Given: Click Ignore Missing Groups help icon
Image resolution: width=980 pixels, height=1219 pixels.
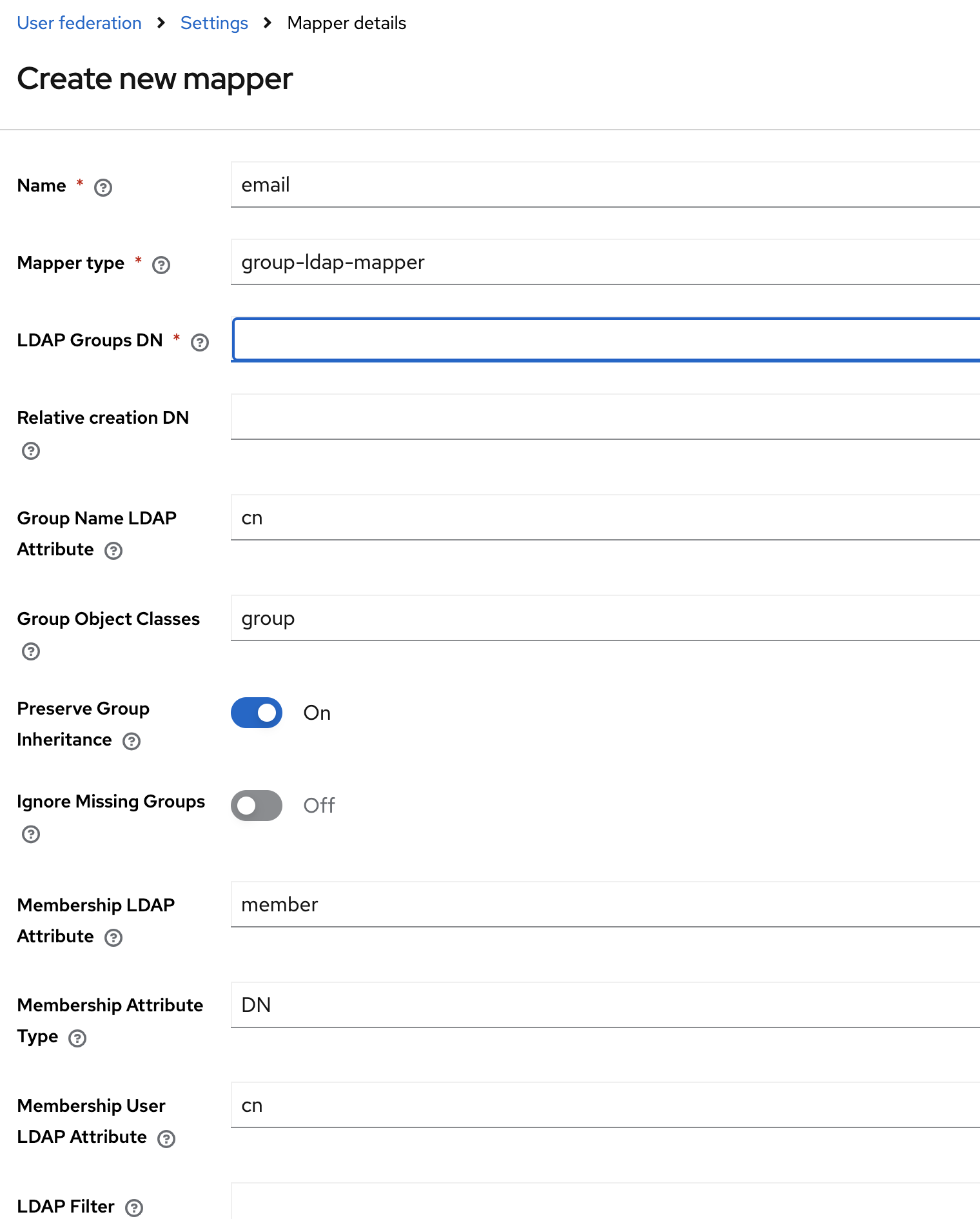Looking at the screenshot, I should 31,835.
